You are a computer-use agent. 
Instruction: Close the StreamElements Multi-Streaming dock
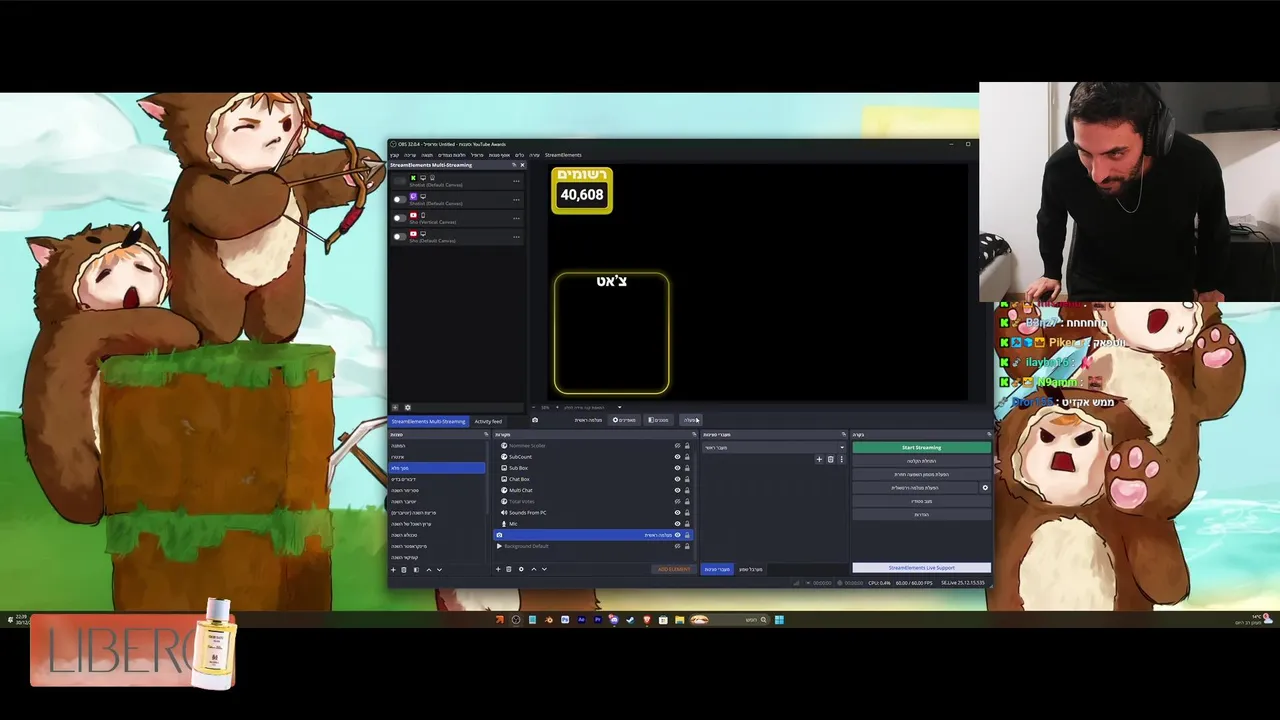click(522, 165)
